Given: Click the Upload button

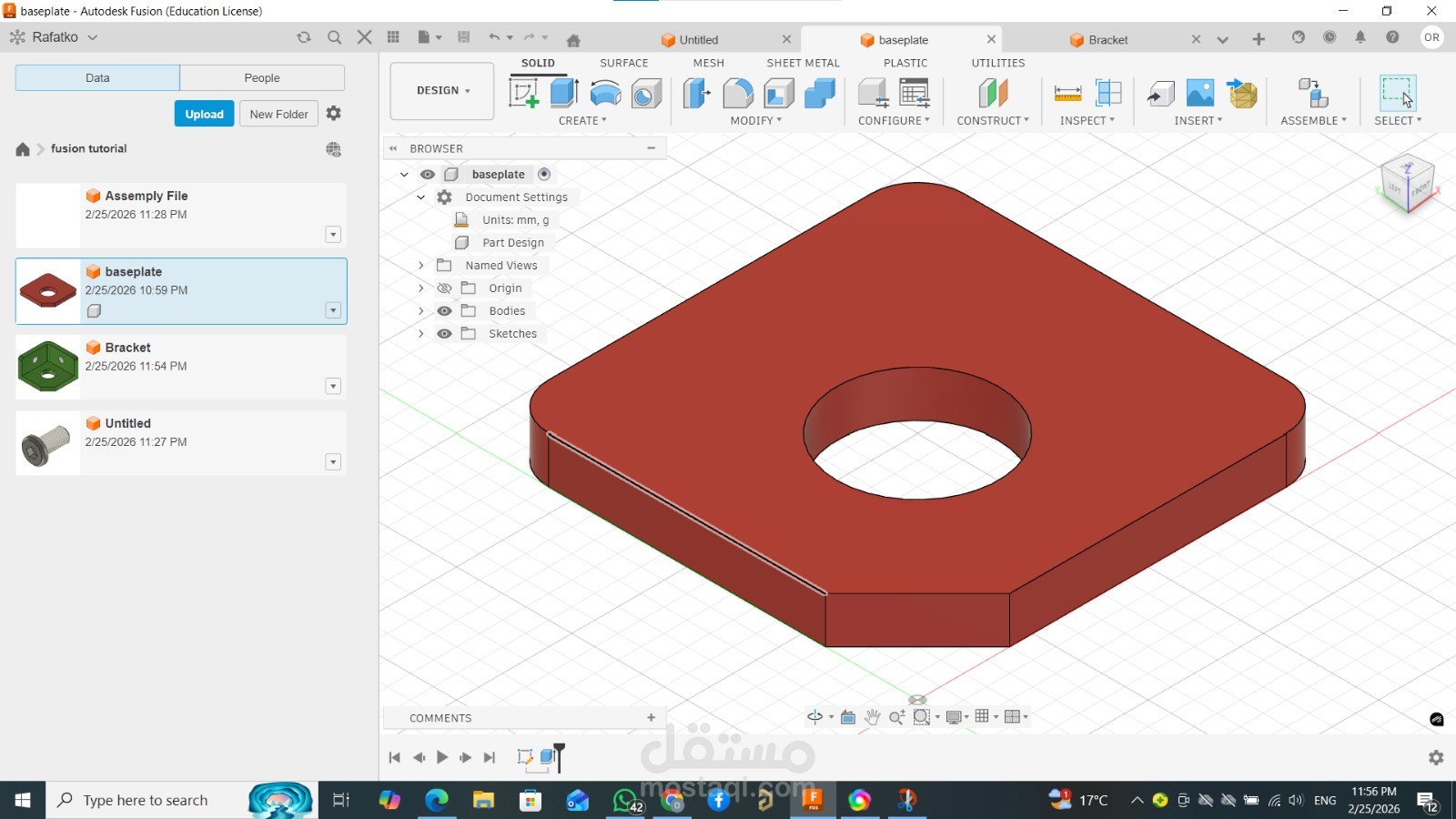Looking at the screenshot, I should (204, 114).
